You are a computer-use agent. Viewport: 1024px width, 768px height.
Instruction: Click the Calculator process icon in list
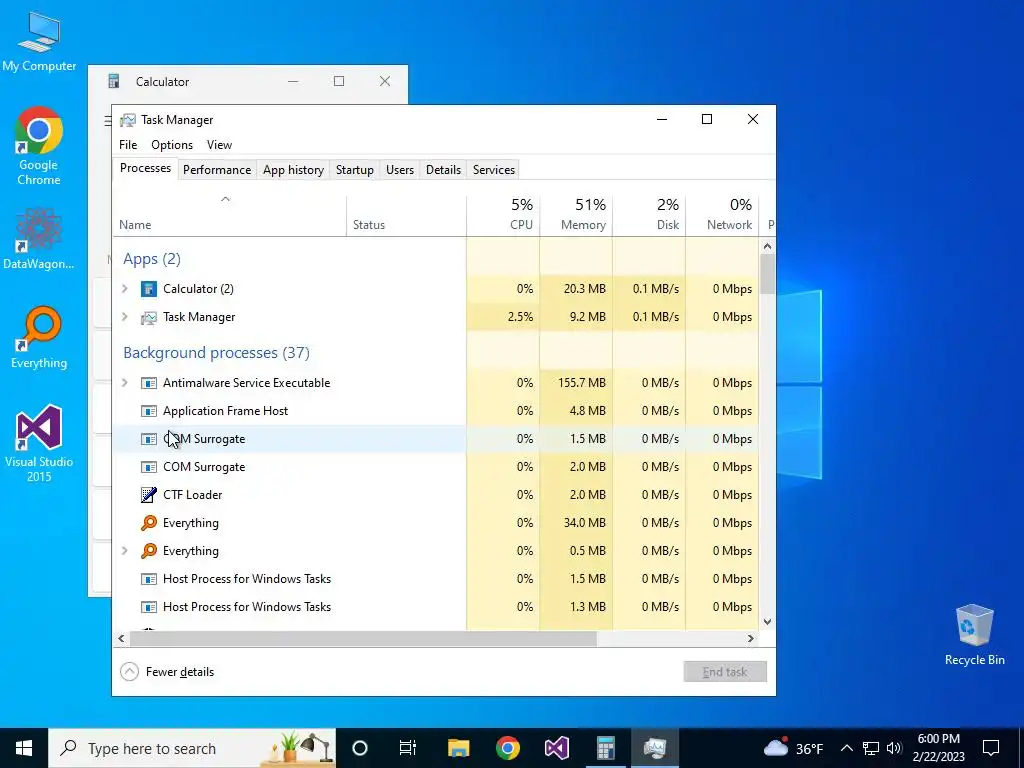tap(149, 289)
